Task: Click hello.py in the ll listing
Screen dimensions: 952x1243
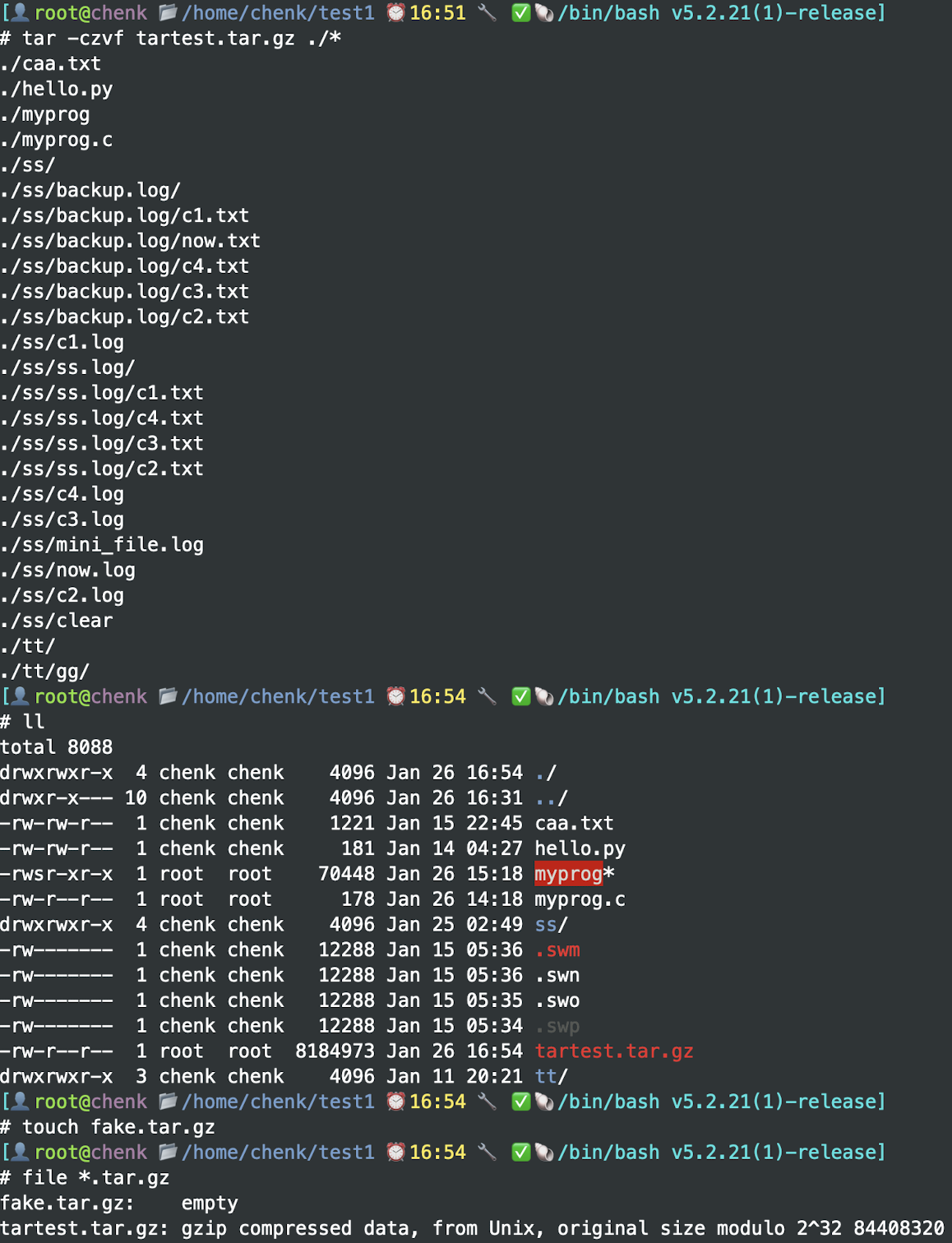Action: (x=580, y=848)
